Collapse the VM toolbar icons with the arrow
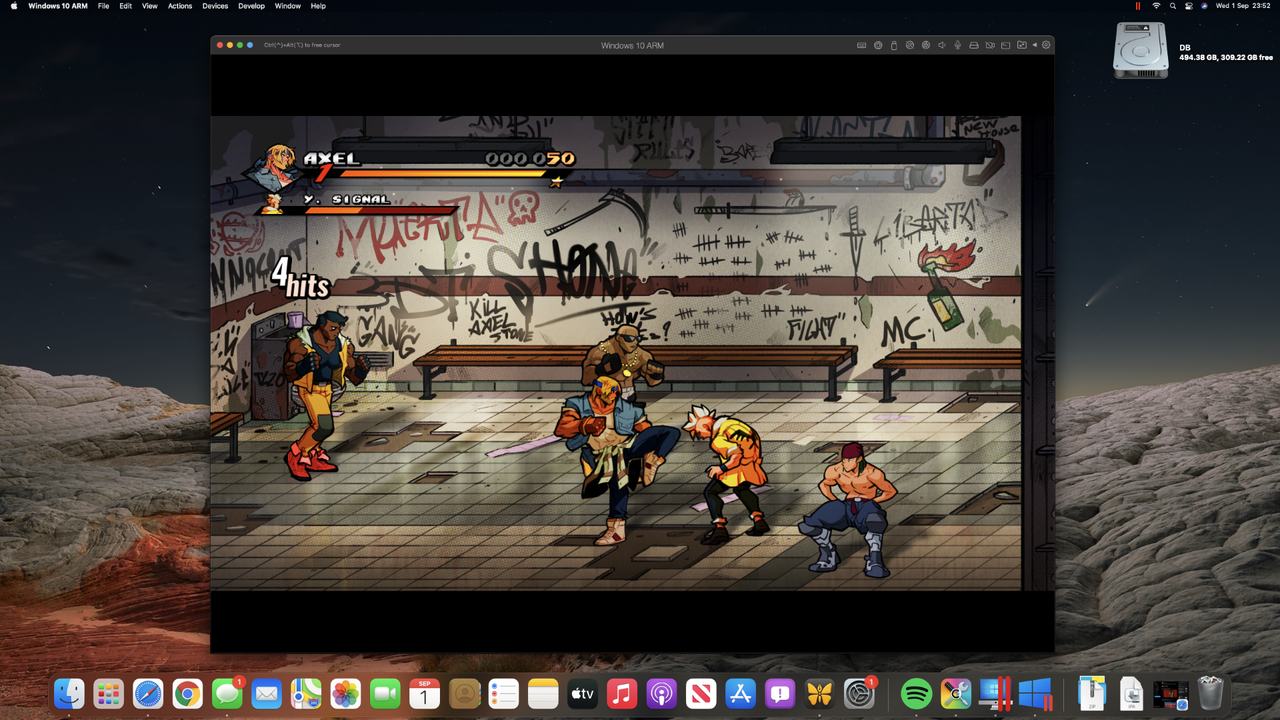Viewport: 1280px width, 720px height. click(1035, 45)
